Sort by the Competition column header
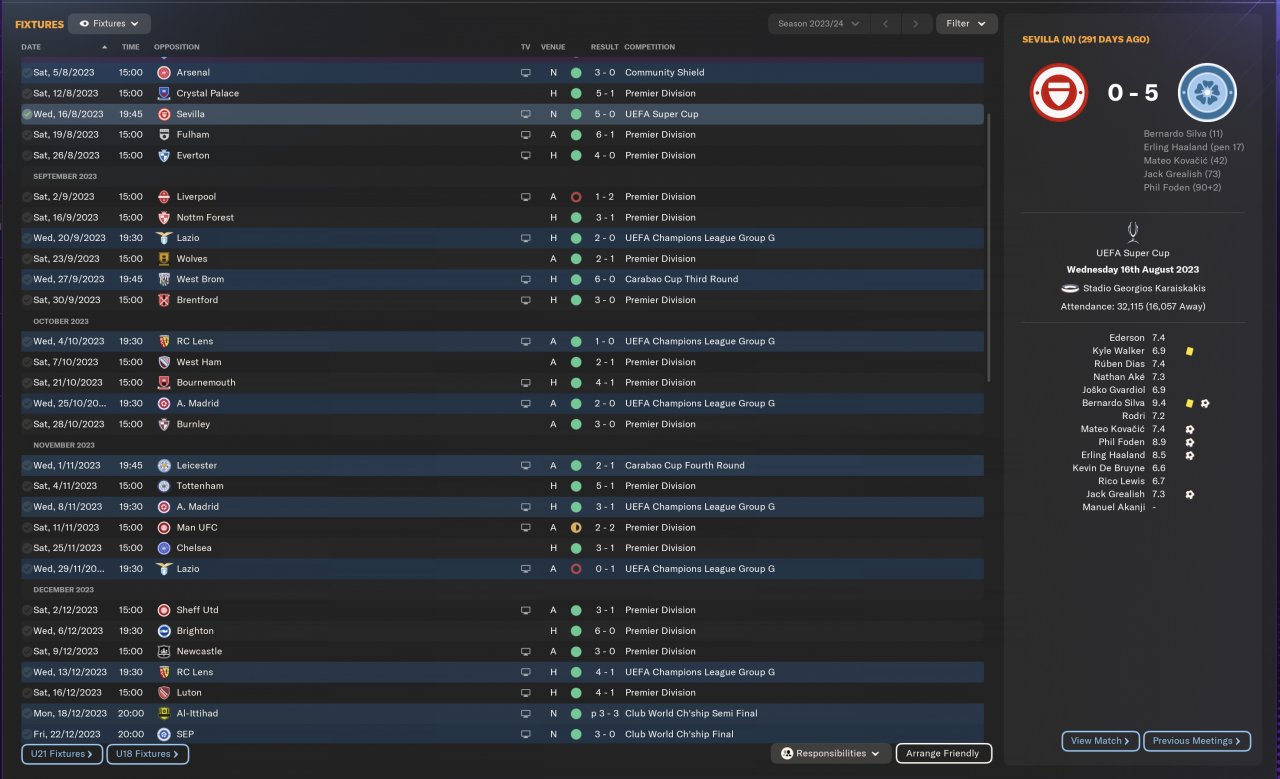This screenshot has width=1280, height=779. (x=650, y=47)
